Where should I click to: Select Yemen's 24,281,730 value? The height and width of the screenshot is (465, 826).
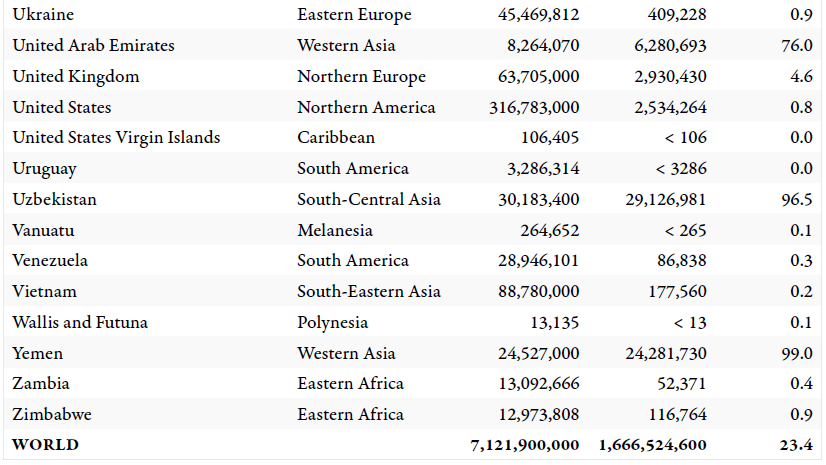(x=666, y=353)
